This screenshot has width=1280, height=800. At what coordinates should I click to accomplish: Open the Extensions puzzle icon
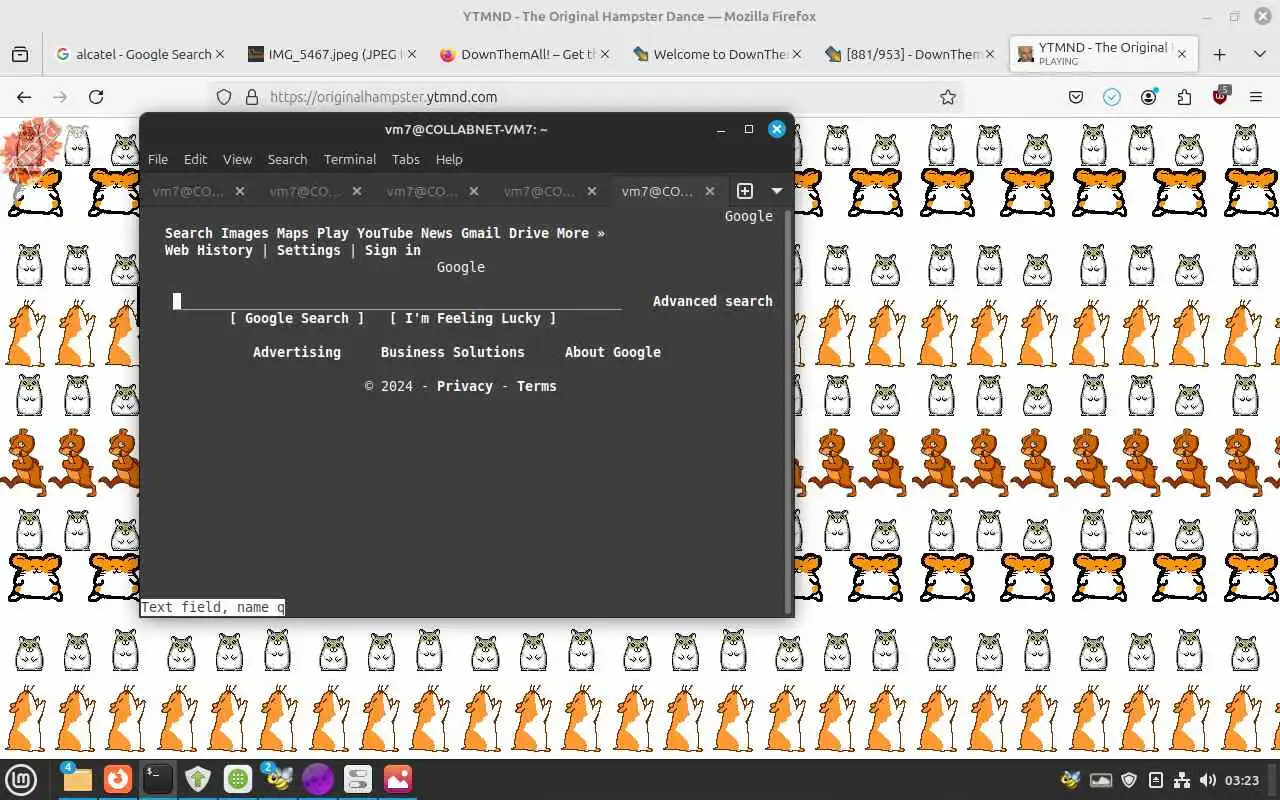(1185, 97)
